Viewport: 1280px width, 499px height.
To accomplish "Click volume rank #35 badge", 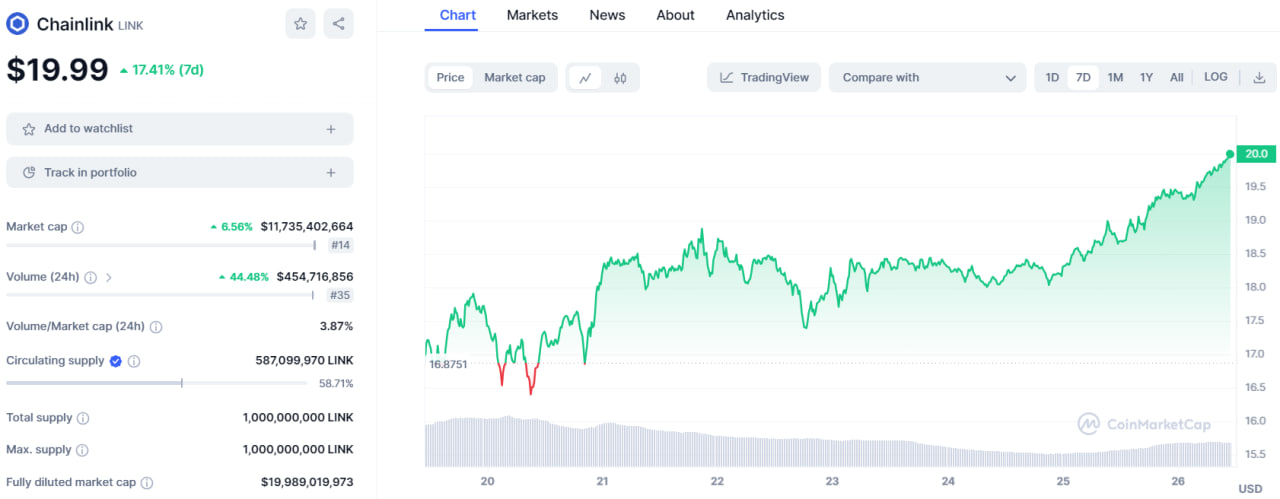I will [340, 295].
